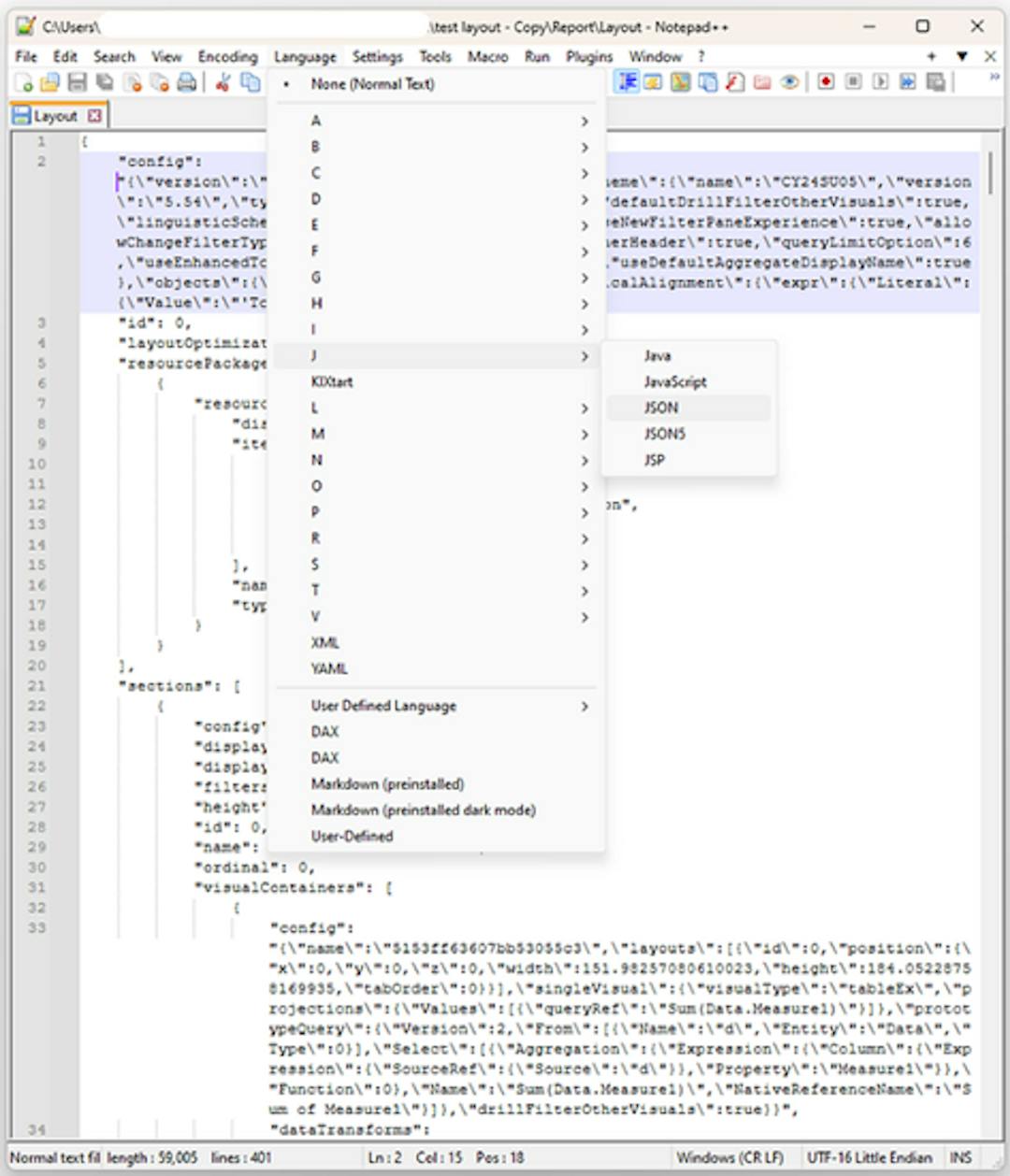Expand the S languages submenu

(x=436, y=565)
